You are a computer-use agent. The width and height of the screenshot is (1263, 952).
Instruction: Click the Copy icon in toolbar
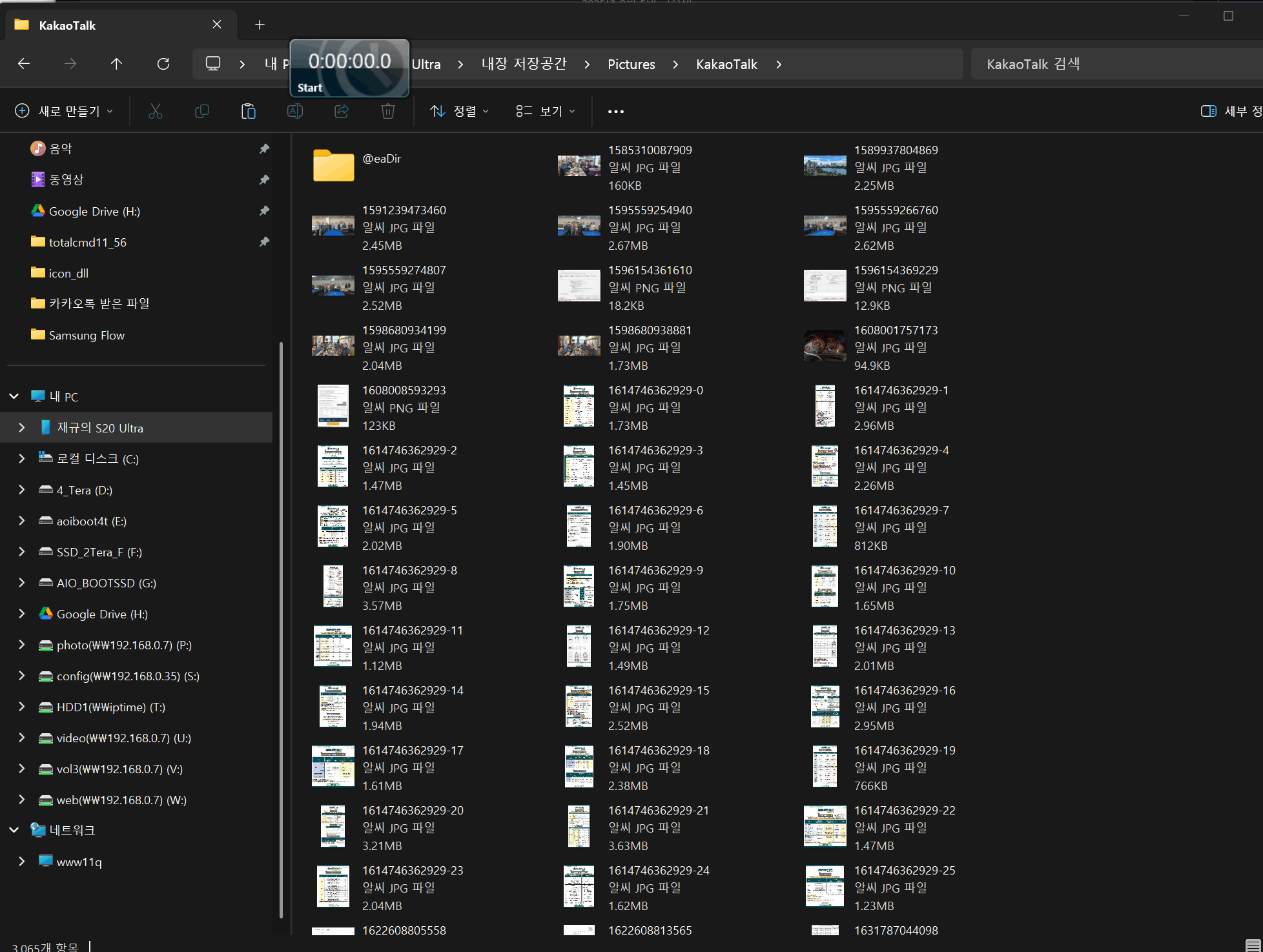tap(202, 111)
